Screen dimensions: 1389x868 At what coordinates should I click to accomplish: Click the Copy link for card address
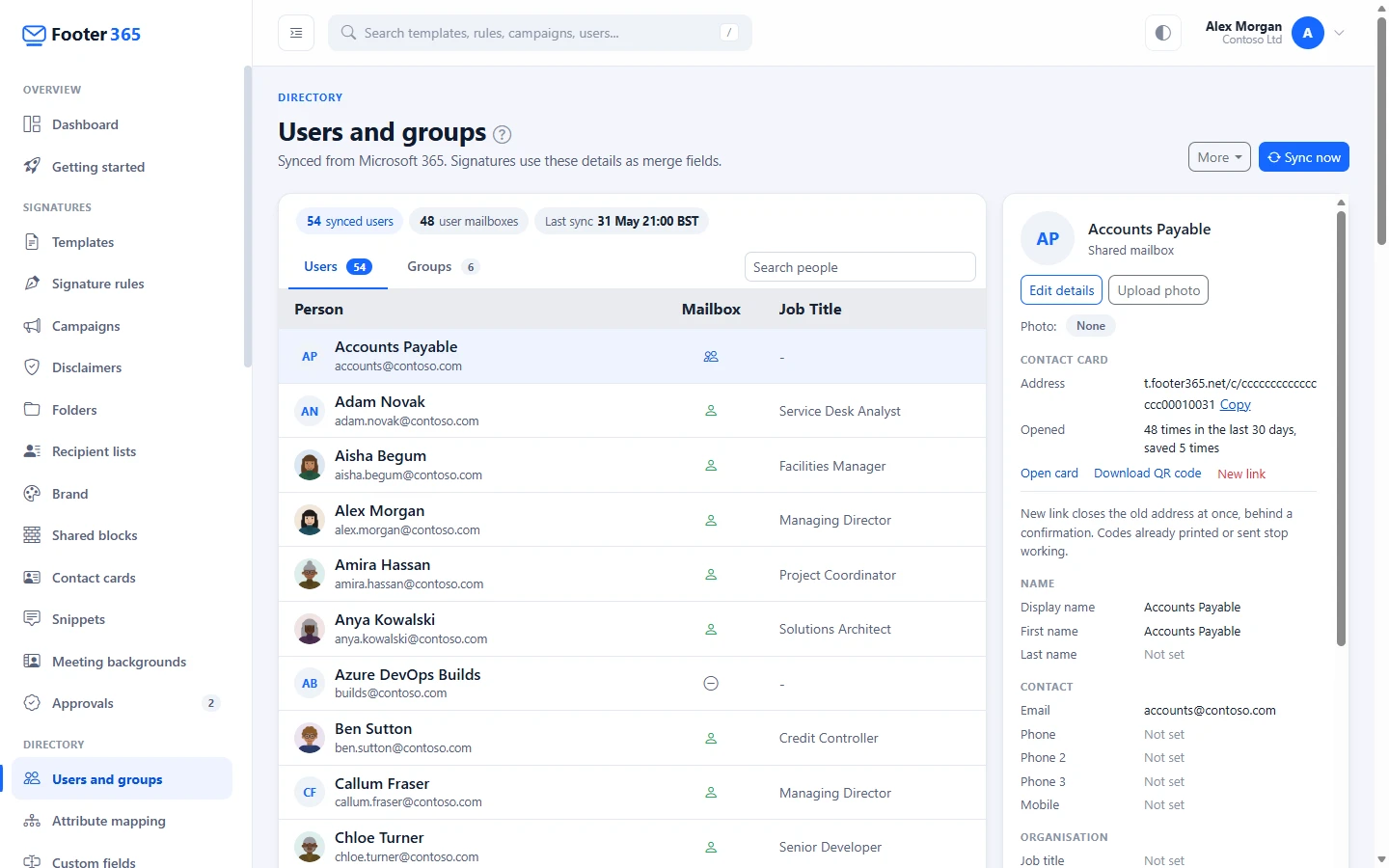(x=1235, y=405)
